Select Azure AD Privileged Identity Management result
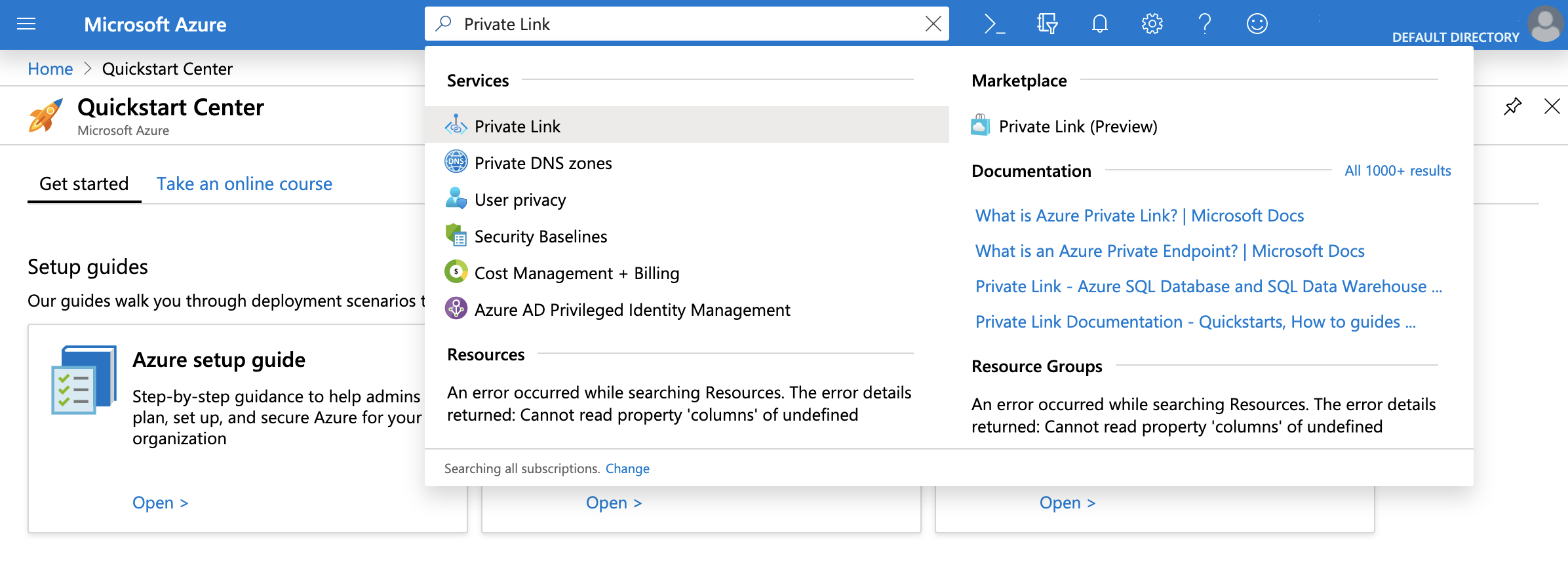The image size is (1568, 574). click(x=687, y=308)
